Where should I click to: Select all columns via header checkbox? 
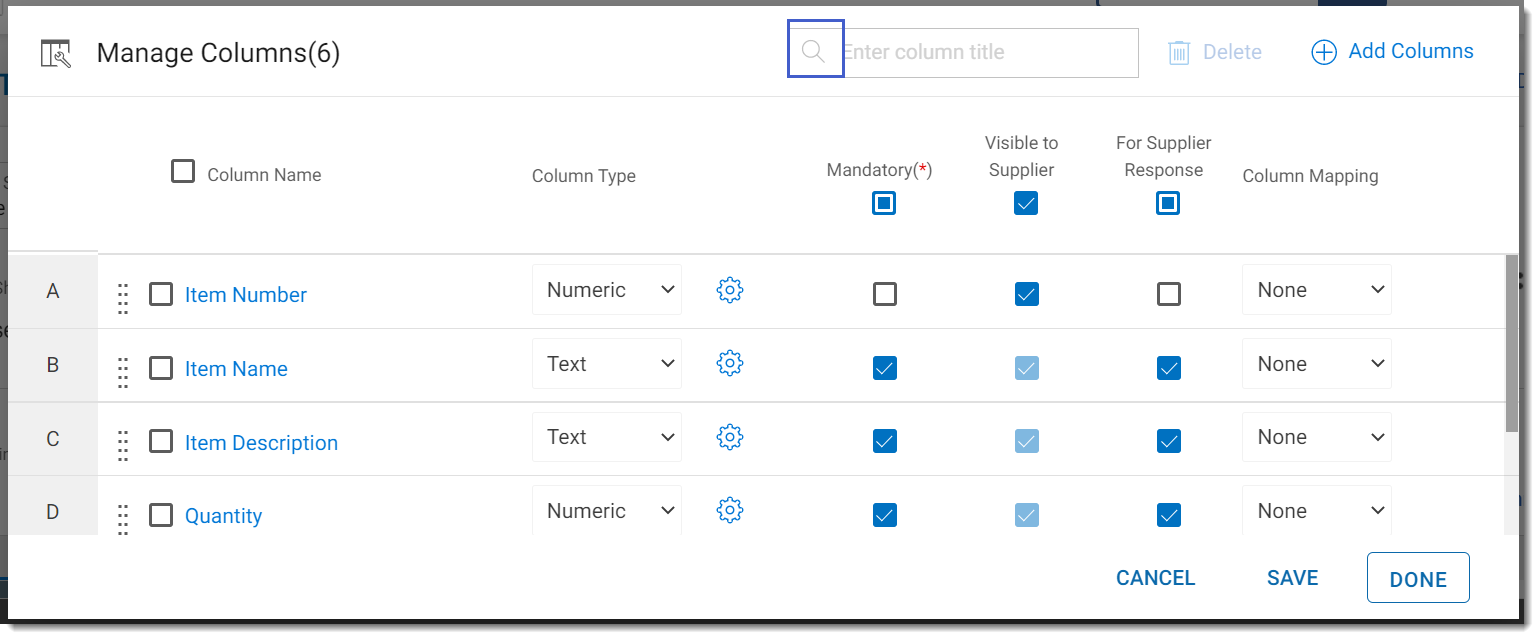pos(182,172)
